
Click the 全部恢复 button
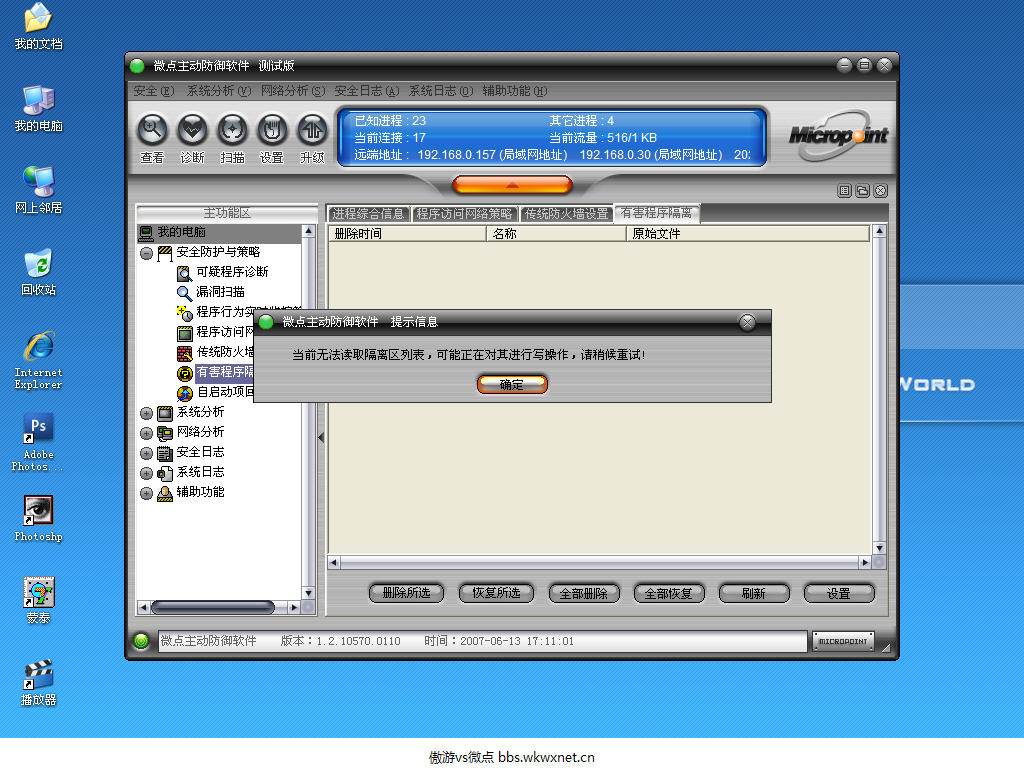tap(669, 593)
